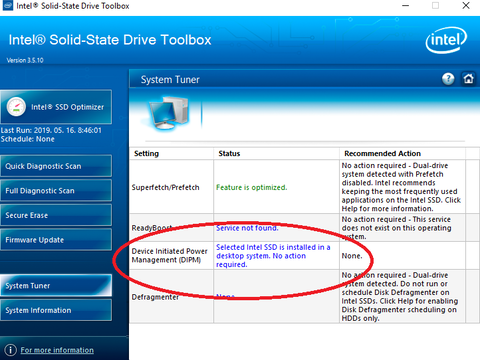Go to the Firmware Update section
The image size is (480, 360).
pyautogui.click(x=56, y=240)
